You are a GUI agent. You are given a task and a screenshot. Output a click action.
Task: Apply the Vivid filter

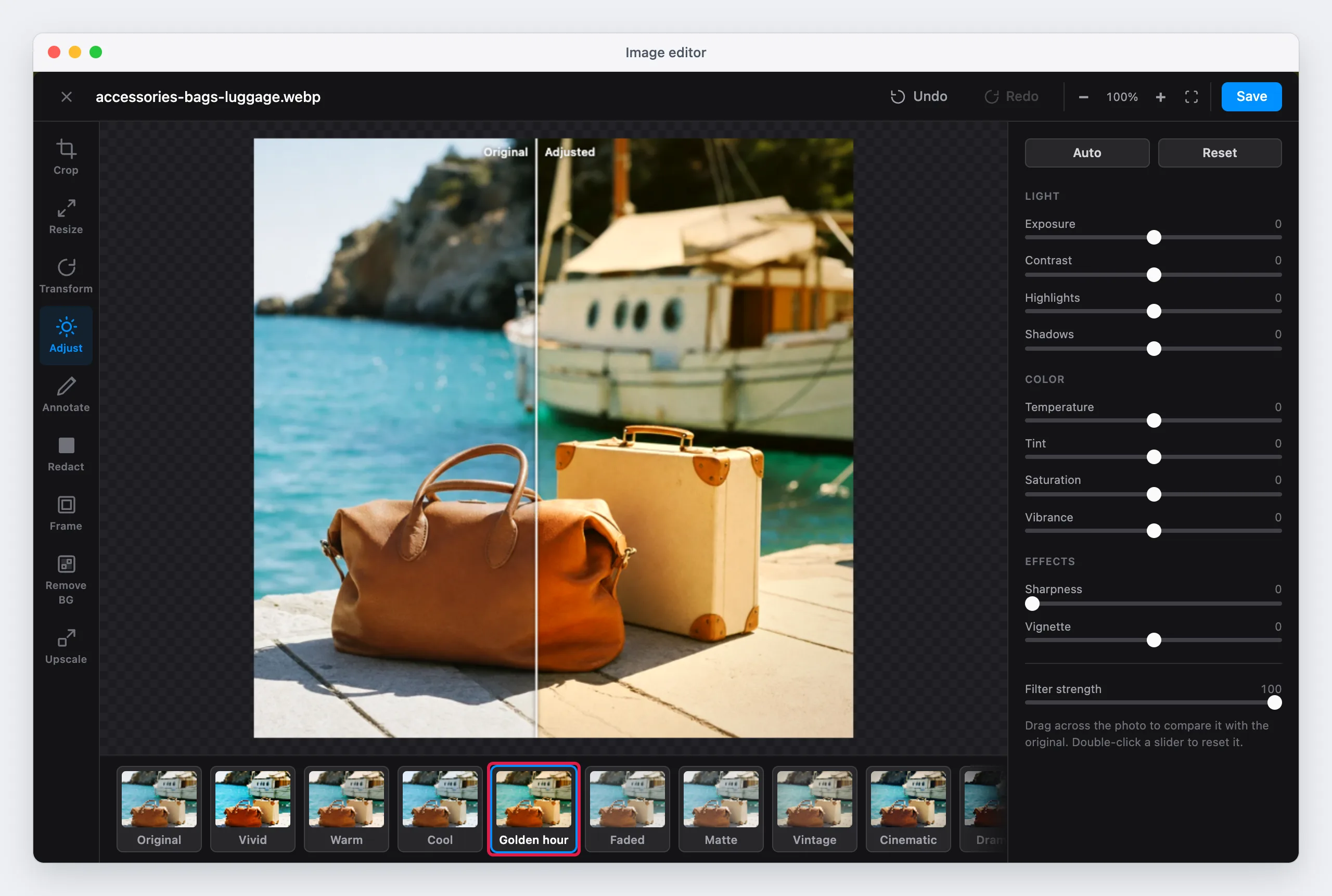252,809
